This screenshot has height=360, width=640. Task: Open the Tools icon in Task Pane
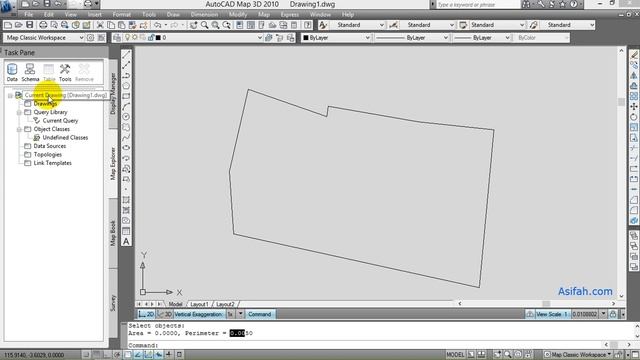[65, 72]
